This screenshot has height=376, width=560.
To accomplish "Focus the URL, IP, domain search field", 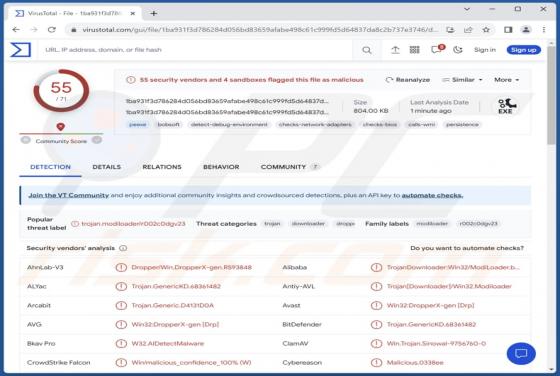I will (x=196, y=50).
